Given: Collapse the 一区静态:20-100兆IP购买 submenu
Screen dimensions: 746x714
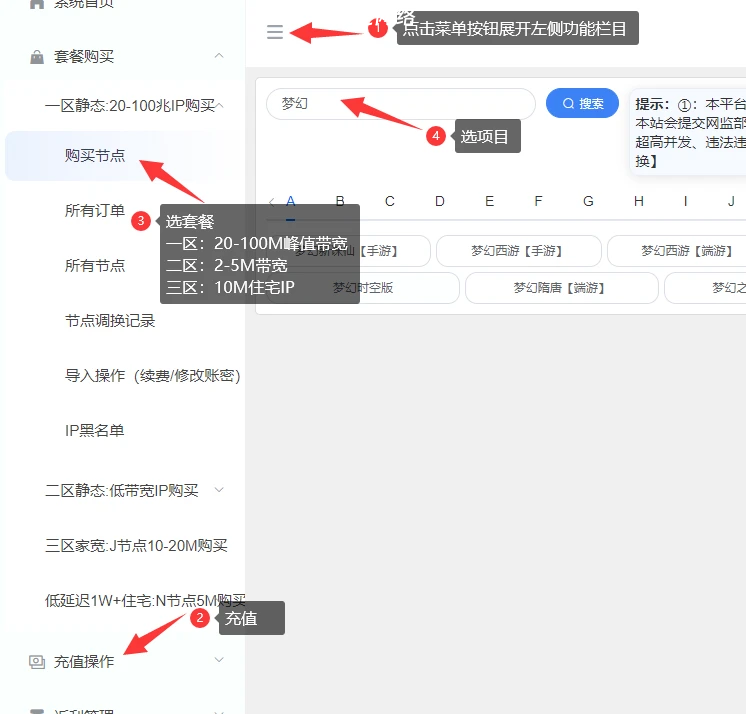Looking at the screenshot, I should point(219,105).
